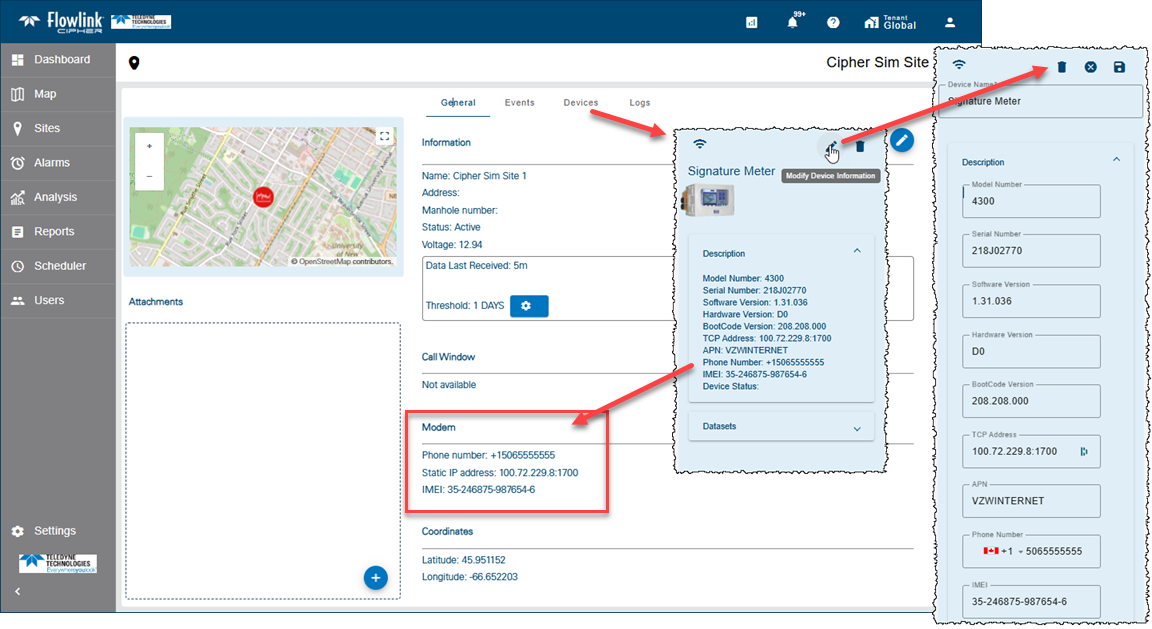Expand the map to fullscreen
Image resolution: width=1152 pixels, height=629 pixels.
coord(384,137)
